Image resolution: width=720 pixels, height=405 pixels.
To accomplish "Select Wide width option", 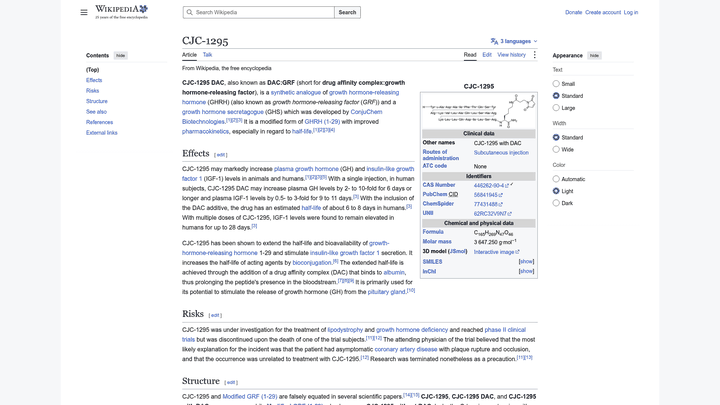I will (556, 149).
